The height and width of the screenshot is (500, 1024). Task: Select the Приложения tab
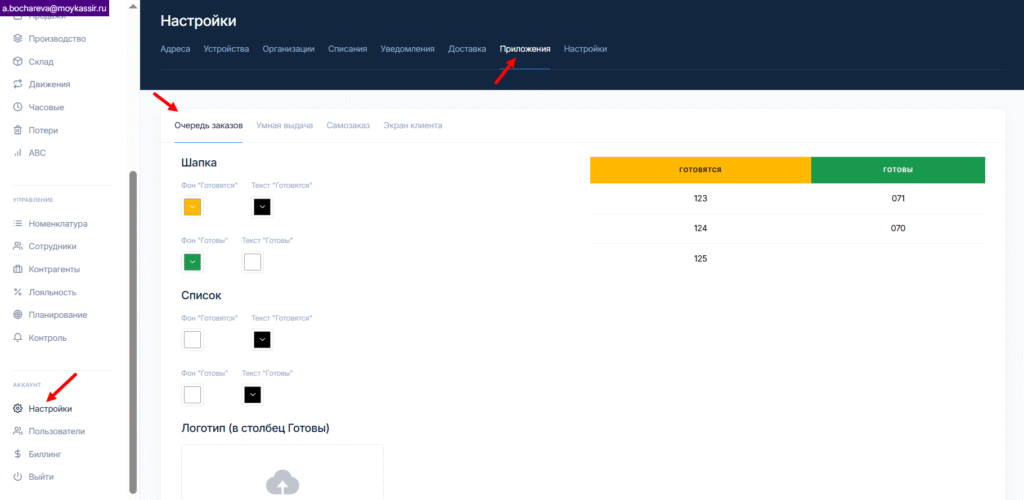525,49
